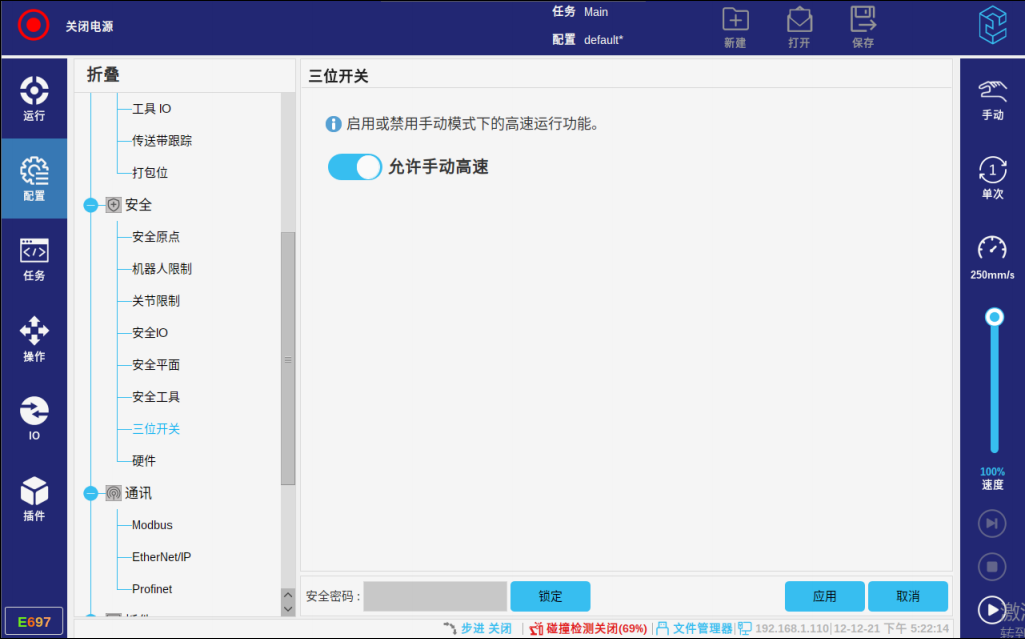Select 安全平面 in the tree
This screenshot has height=640, width=1025.
click(156, 365)
